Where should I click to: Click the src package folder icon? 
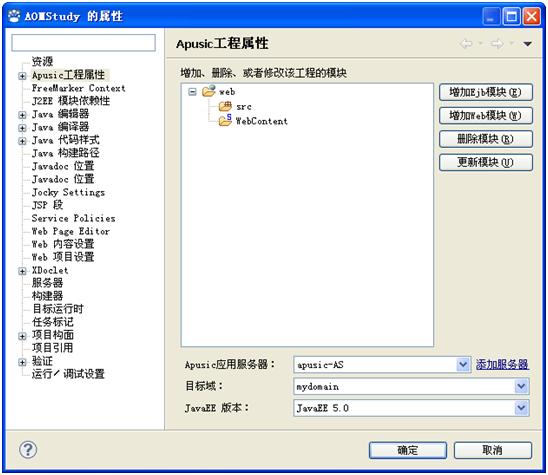[x=225, y=106]
